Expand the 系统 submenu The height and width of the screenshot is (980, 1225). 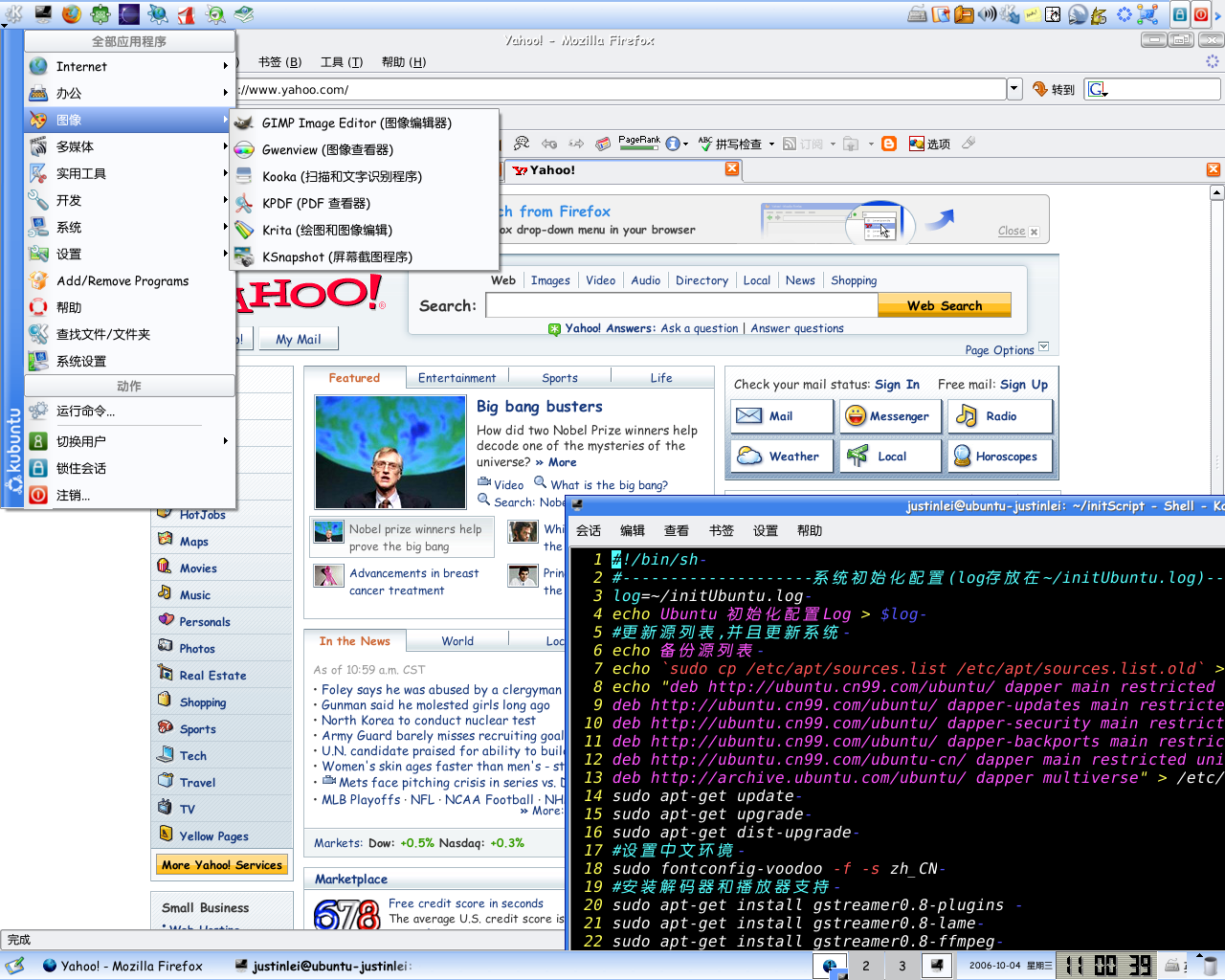(x=129, y=227)
